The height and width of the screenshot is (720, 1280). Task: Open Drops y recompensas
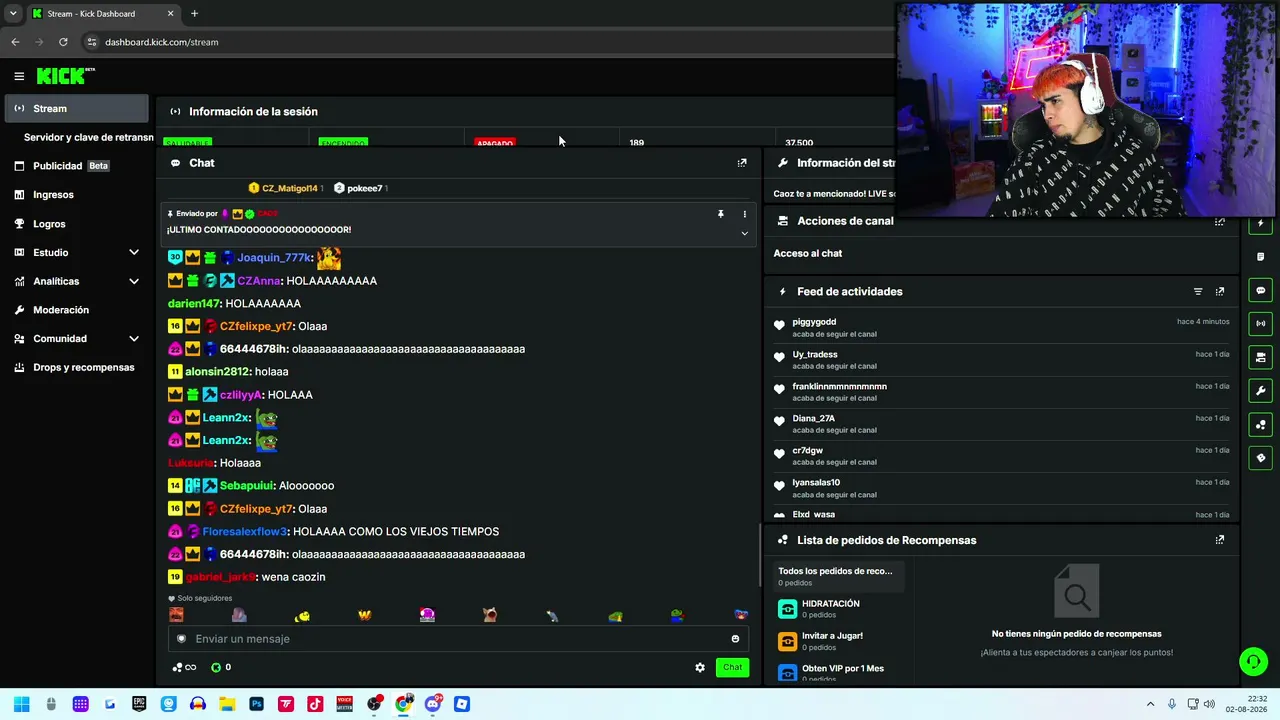pos(77,367)
